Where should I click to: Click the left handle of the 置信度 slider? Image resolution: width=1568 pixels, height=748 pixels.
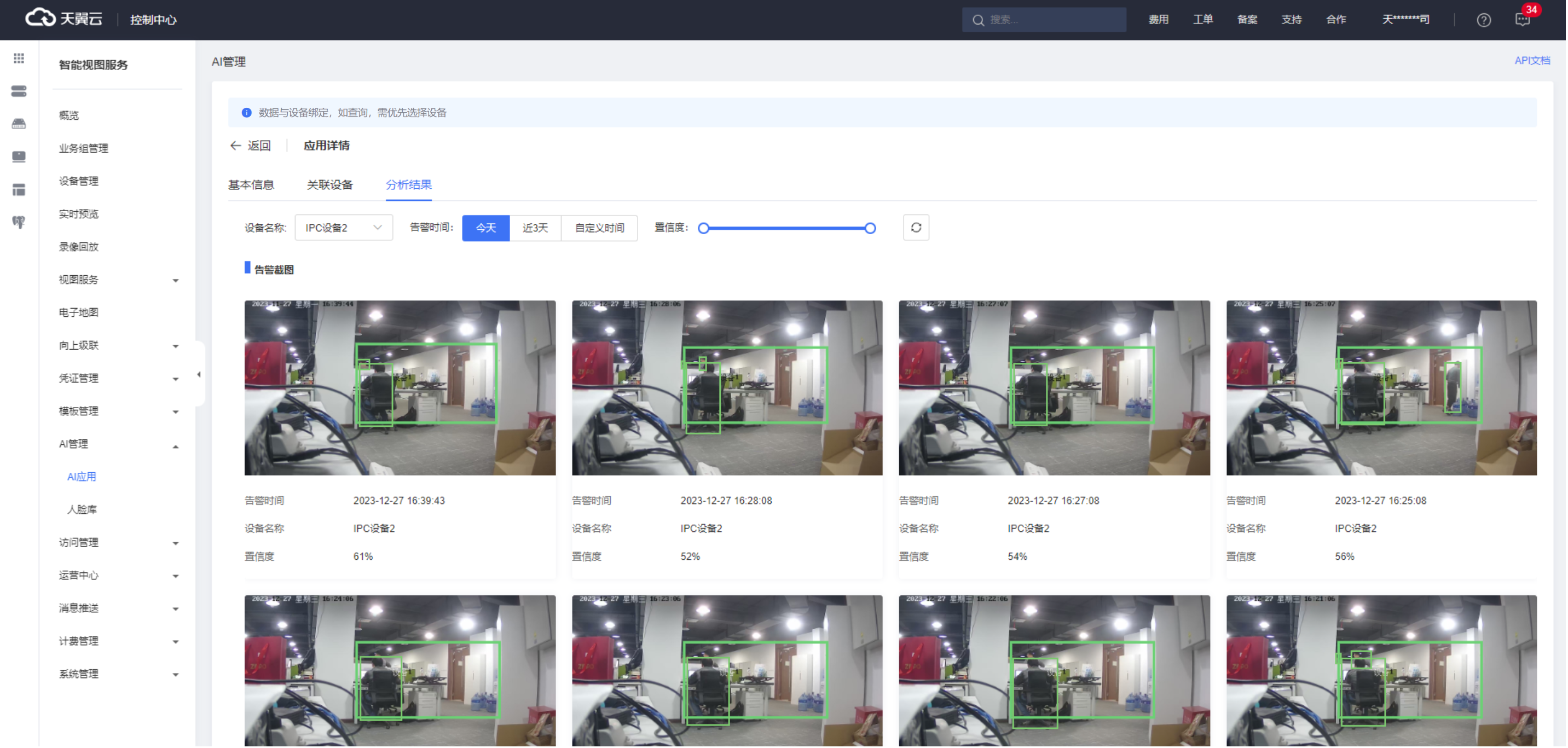coord(704,229)
